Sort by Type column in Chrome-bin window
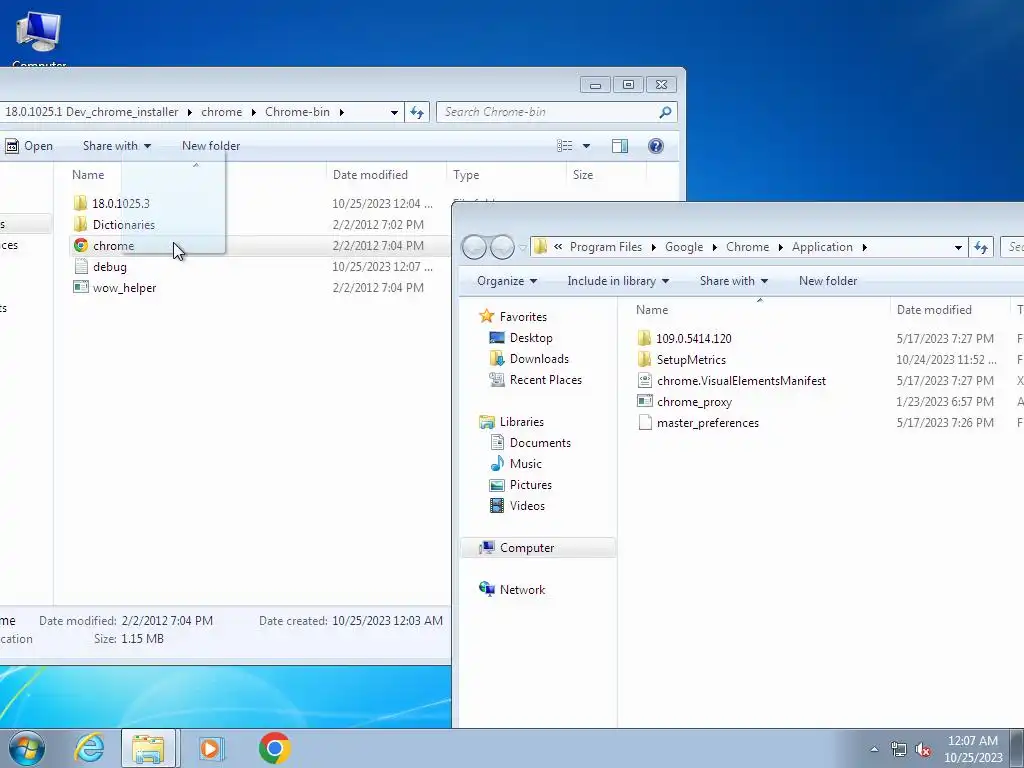 tap(466, 174)
